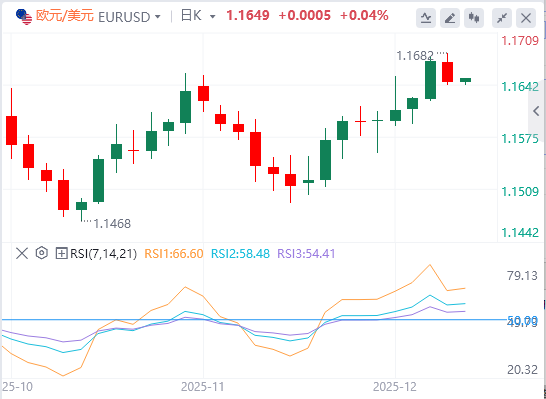Click the plus box beside RSI(7,14,21)
This screenshot has width=546, height=399.
click(61, 253)
